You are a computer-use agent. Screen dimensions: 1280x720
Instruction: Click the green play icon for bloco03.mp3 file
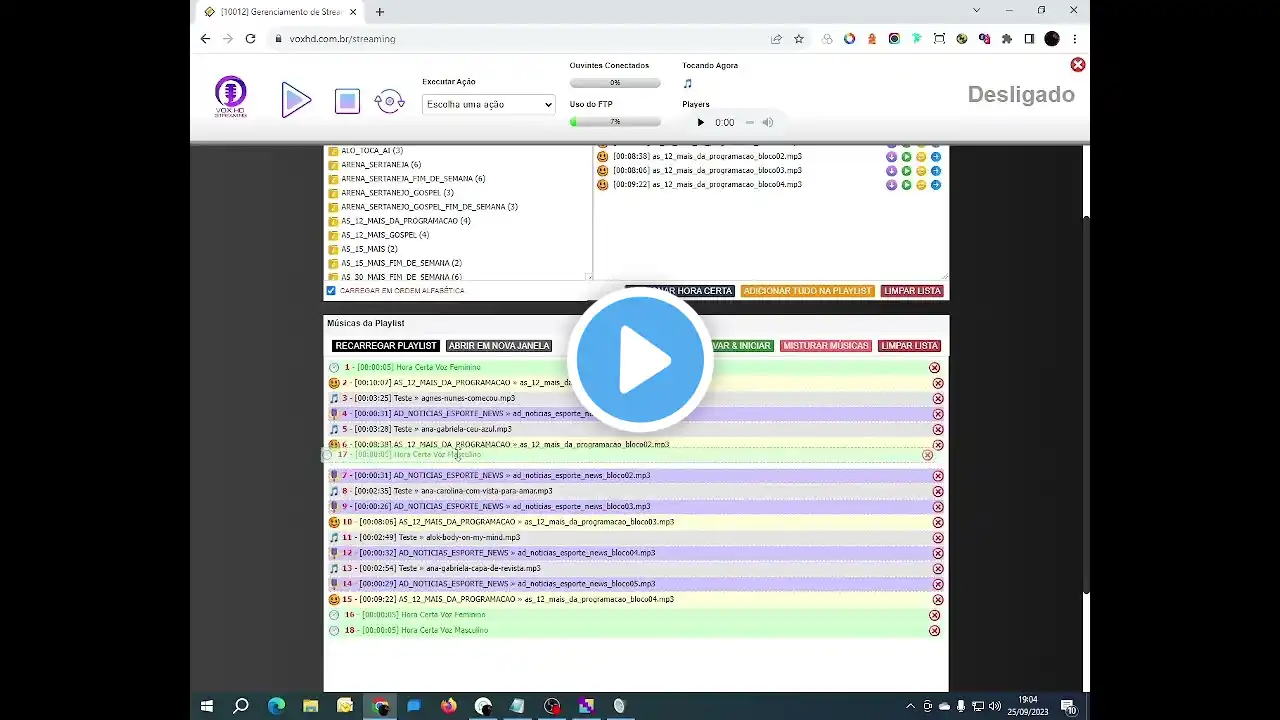click(x=906, y=171)
